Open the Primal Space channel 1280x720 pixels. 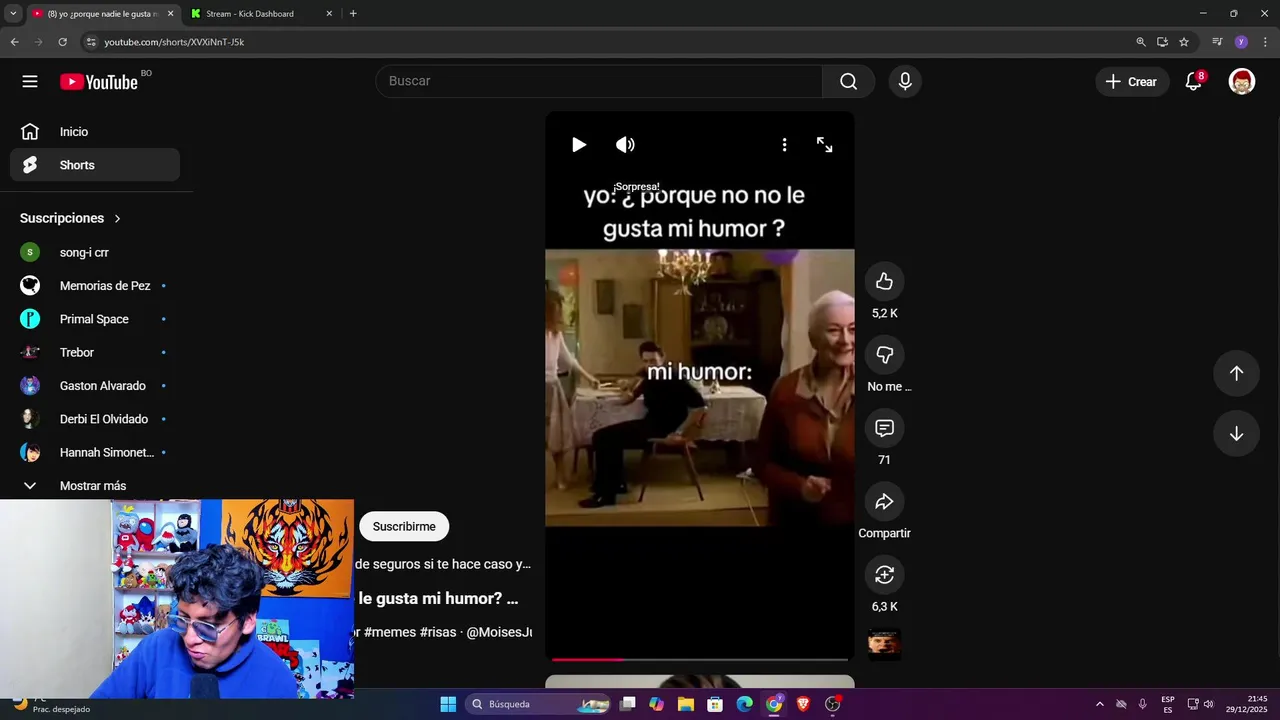[x=95, y=319]
